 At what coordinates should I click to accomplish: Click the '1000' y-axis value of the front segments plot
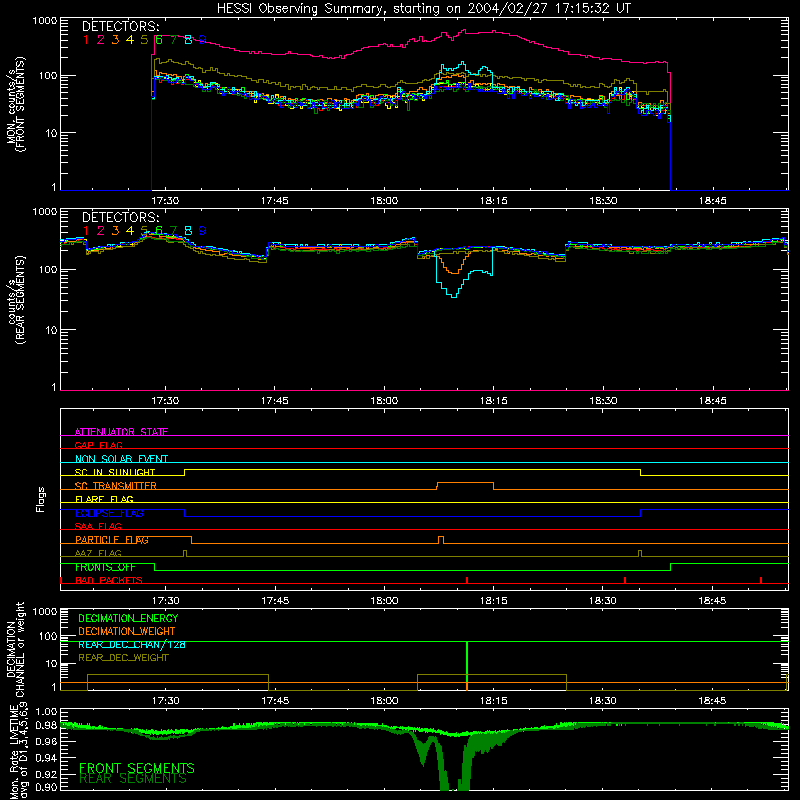45,21
